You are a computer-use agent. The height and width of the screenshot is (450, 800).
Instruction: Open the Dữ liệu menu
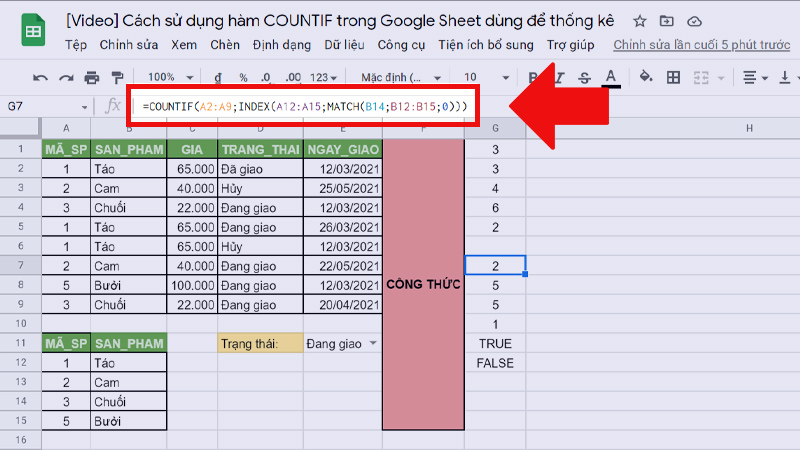(x=342, y=45)
